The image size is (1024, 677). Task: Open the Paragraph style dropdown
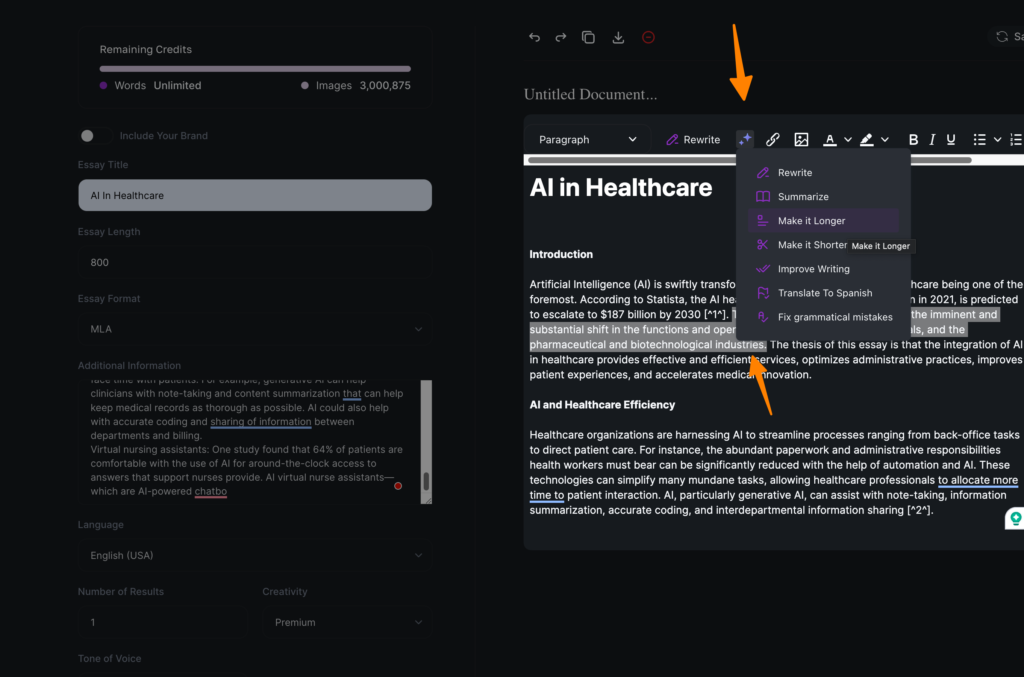(x=587, y=140)
